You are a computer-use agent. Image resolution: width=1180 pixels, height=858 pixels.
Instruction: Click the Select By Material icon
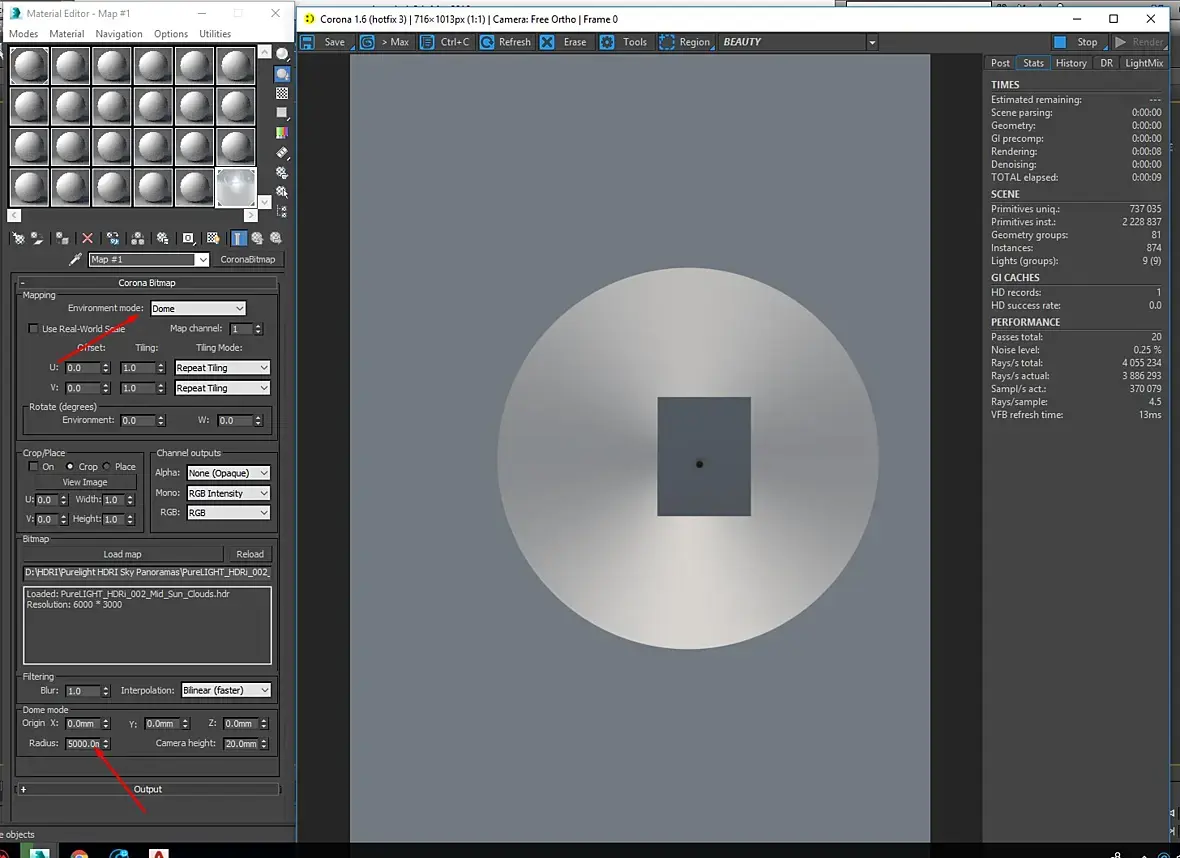click(x=282, y=192)
